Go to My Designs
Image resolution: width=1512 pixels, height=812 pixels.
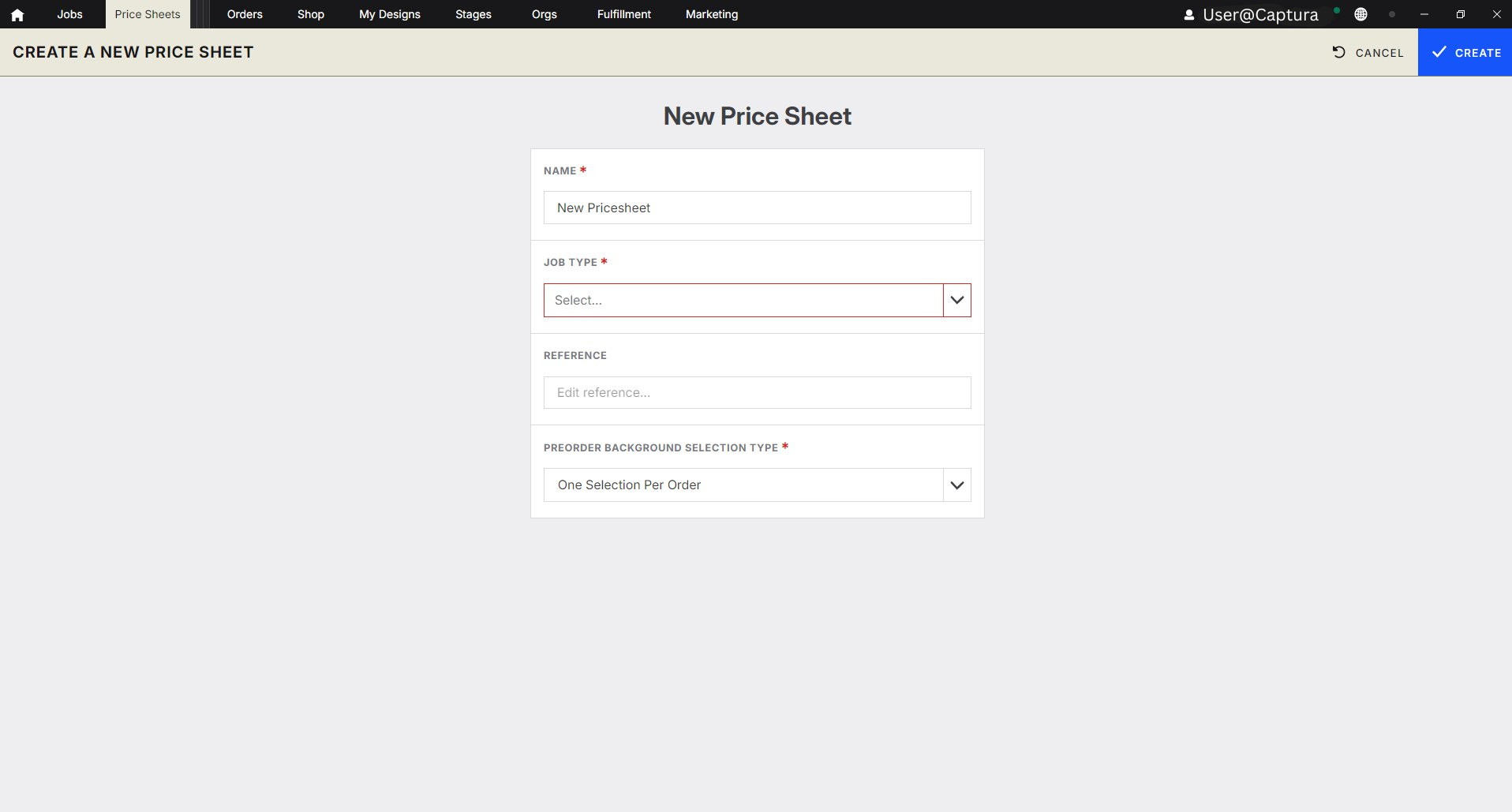click(x=390, y=14)
